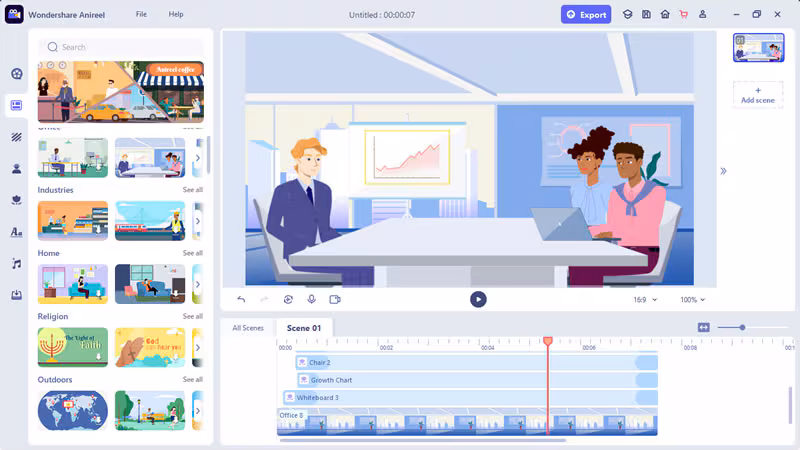Open the user account icon
Viewport: 800px width, 450px height.
point(703,14)
